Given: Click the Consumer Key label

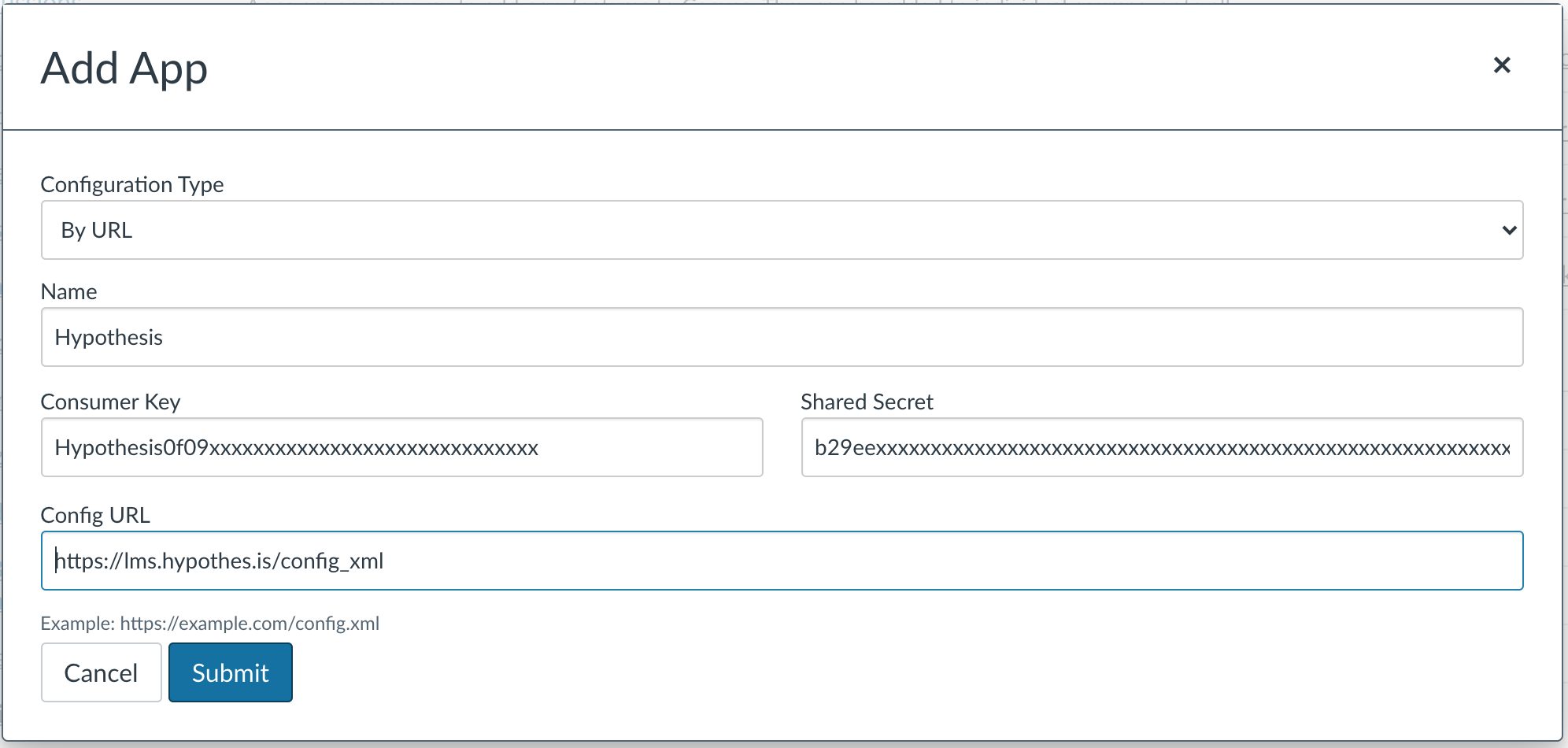Looking at the screenshot, I should coord(111,402).
